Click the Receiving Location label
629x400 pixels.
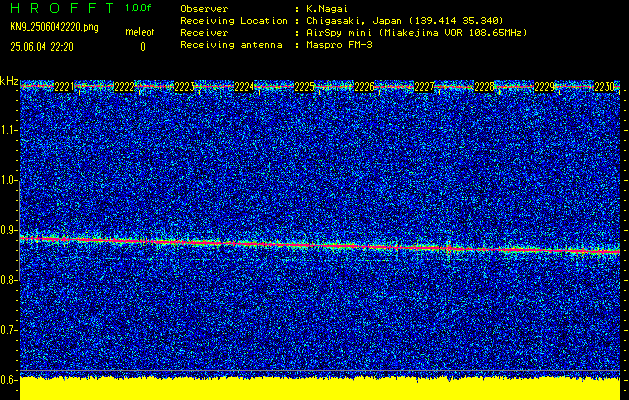tap(234, 20)
